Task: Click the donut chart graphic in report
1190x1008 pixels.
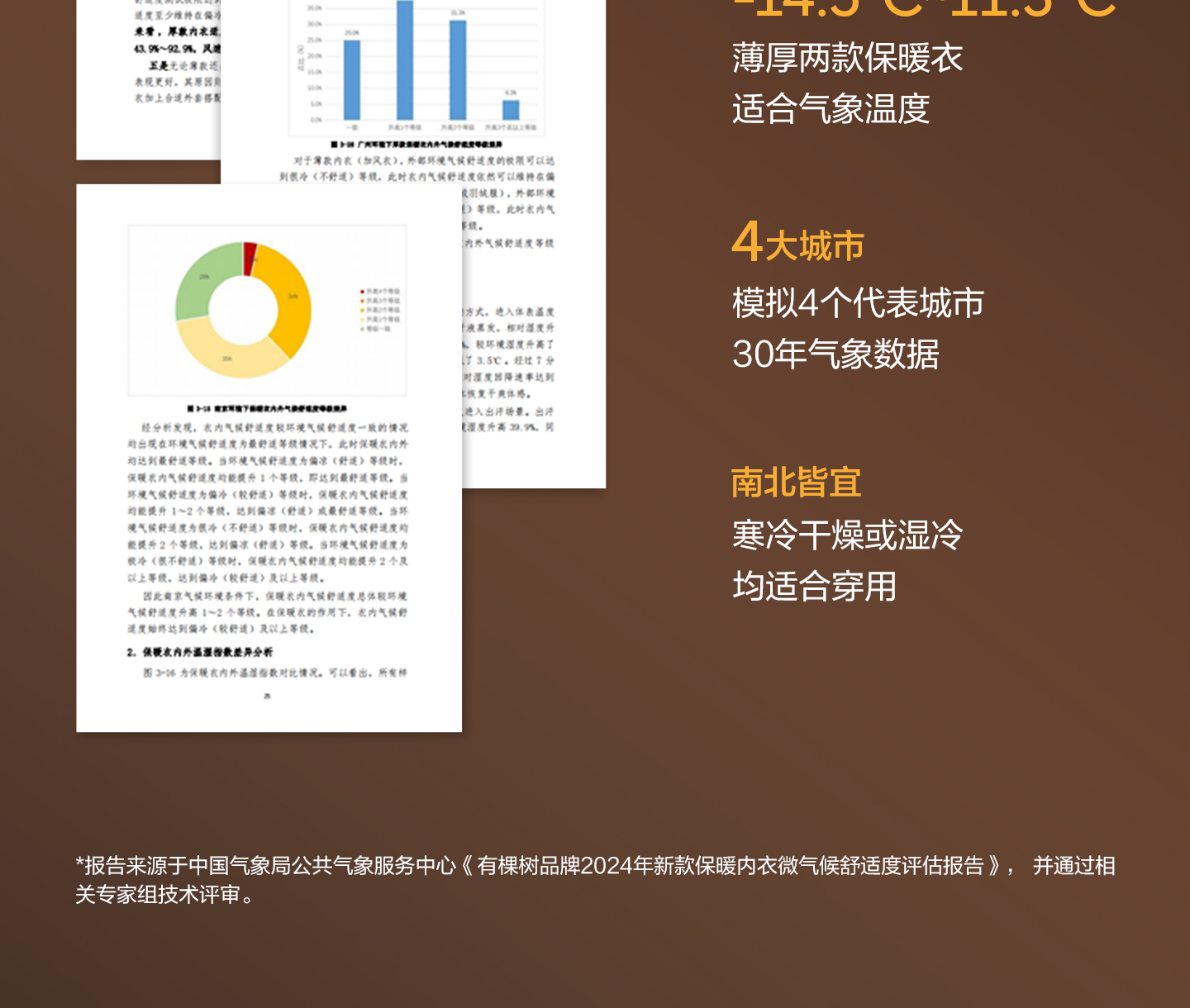Action: 244,310
